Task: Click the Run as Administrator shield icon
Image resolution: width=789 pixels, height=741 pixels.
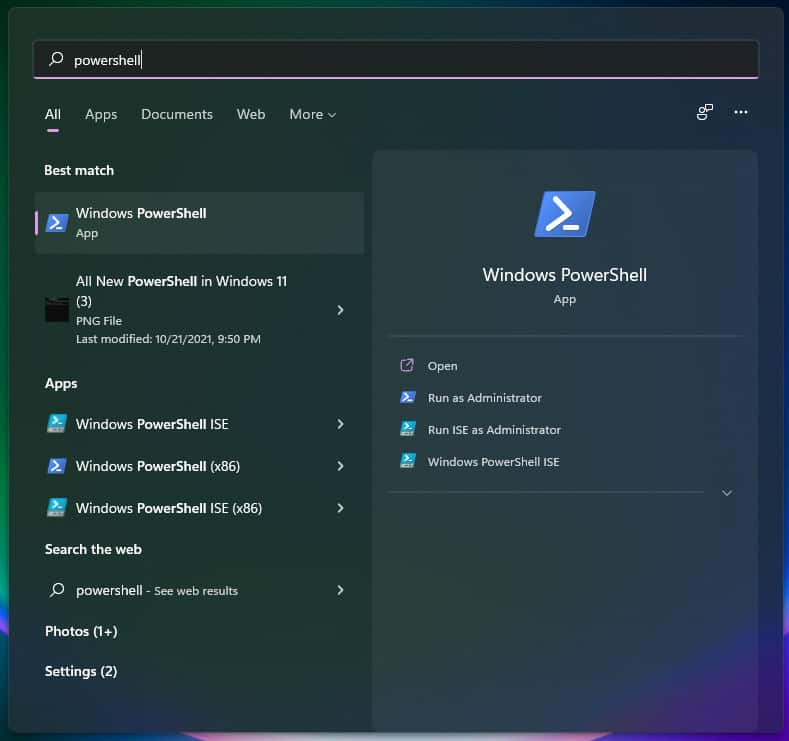Action: [x=407, y=398]
